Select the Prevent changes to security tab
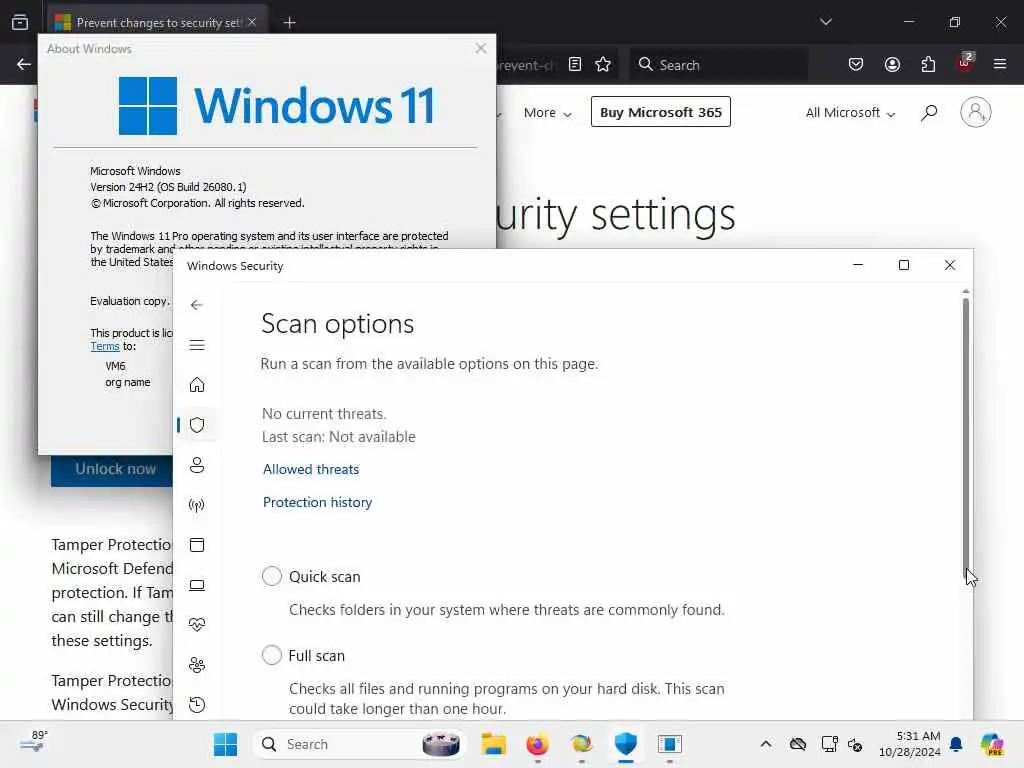 pyautogui.click(x=157, y=22)
